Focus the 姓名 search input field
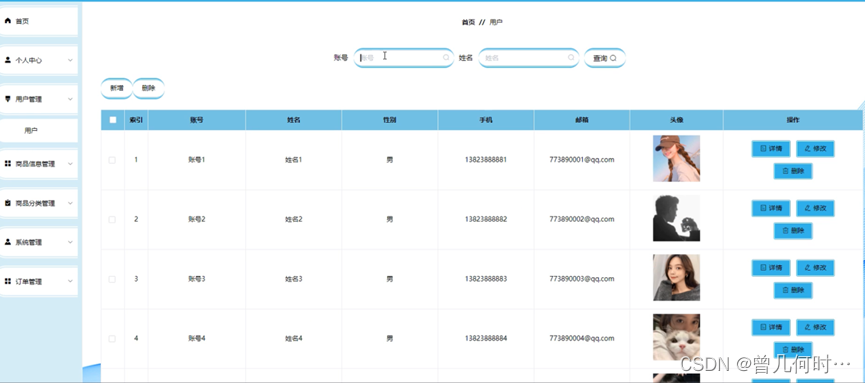The width and height of the screenshot is (865, 383). (x=528, y=57)
